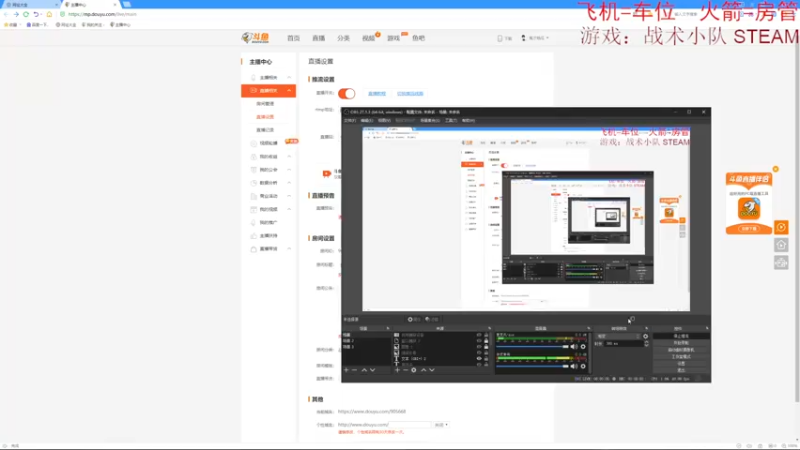The height and width of the screenshot is (450, 800).
Task: Open settings gear of second OBS mixer channel
Action: coord(583,366)
